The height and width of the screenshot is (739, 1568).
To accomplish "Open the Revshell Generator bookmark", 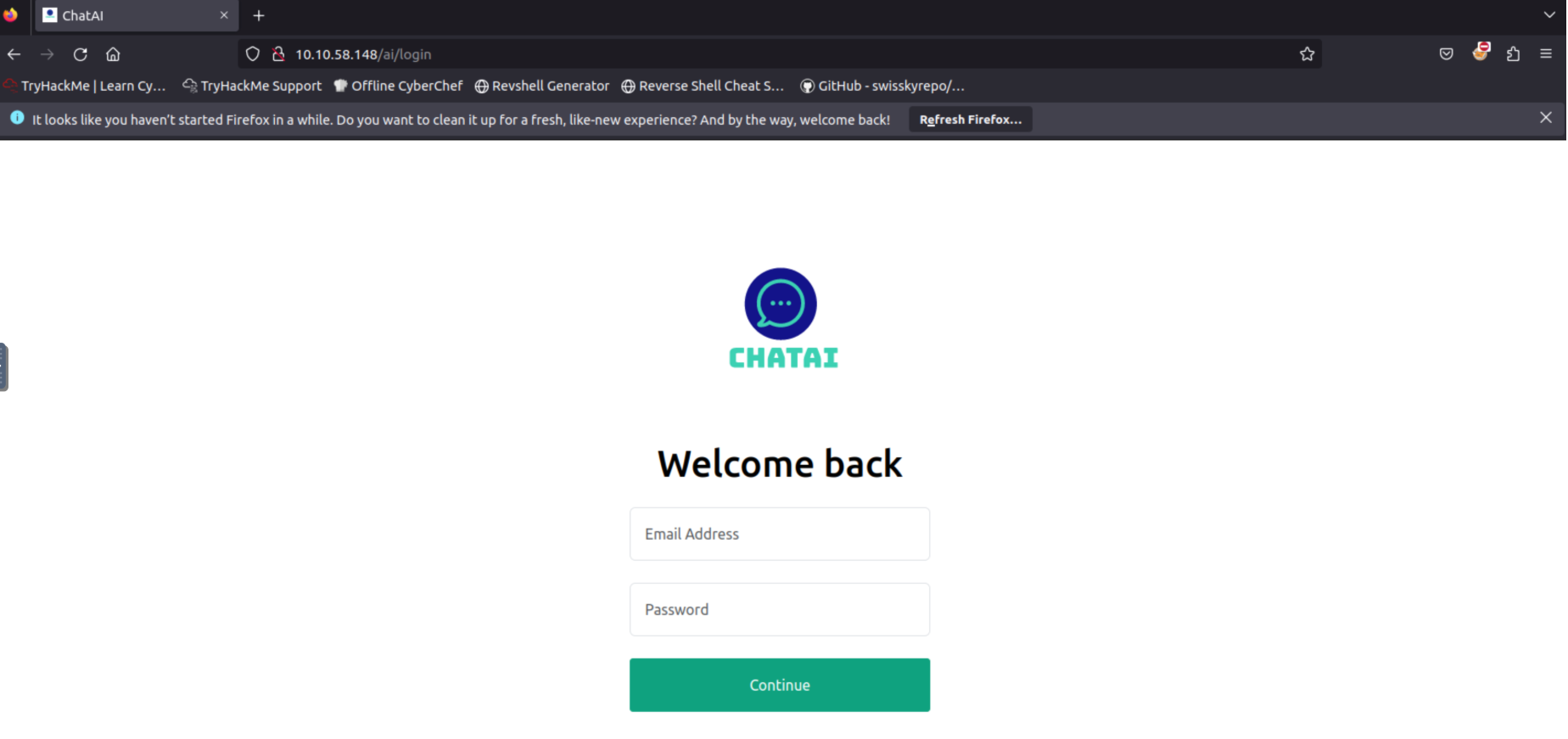I will pos(542,86).
